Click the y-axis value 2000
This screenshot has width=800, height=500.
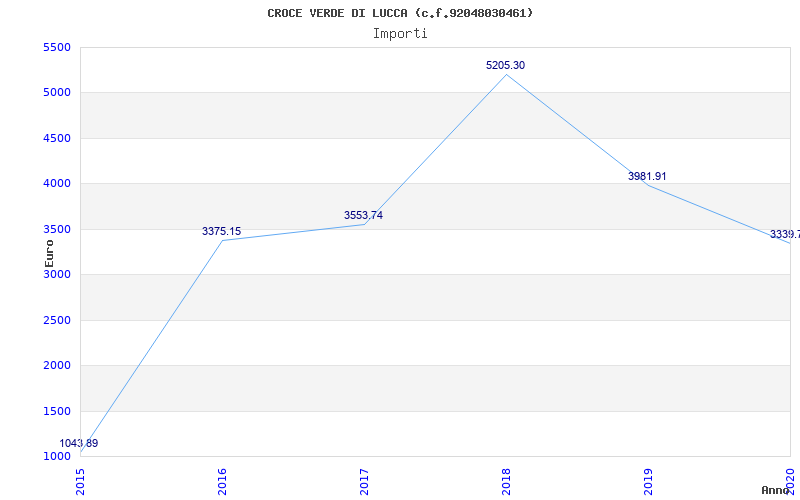coord(57,365)
